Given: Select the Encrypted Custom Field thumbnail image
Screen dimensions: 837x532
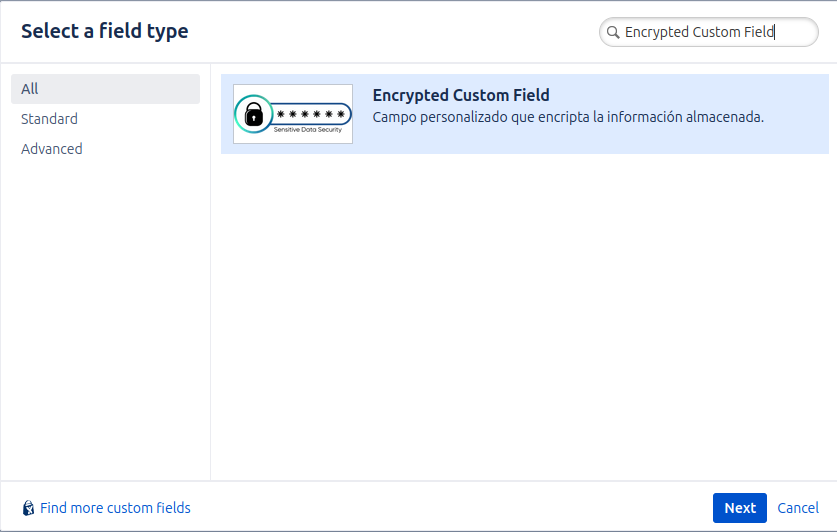Looking at the screenshot, I should pos(293,114).
